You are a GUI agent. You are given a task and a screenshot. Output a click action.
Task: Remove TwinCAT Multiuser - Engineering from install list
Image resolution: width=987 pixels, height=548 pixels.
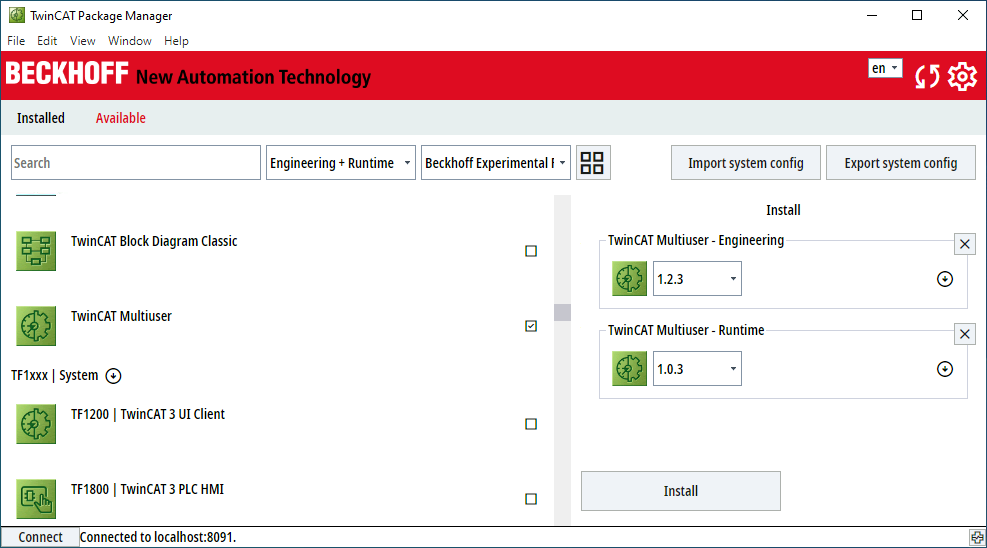pyautogui.click(x=965, y=244)
